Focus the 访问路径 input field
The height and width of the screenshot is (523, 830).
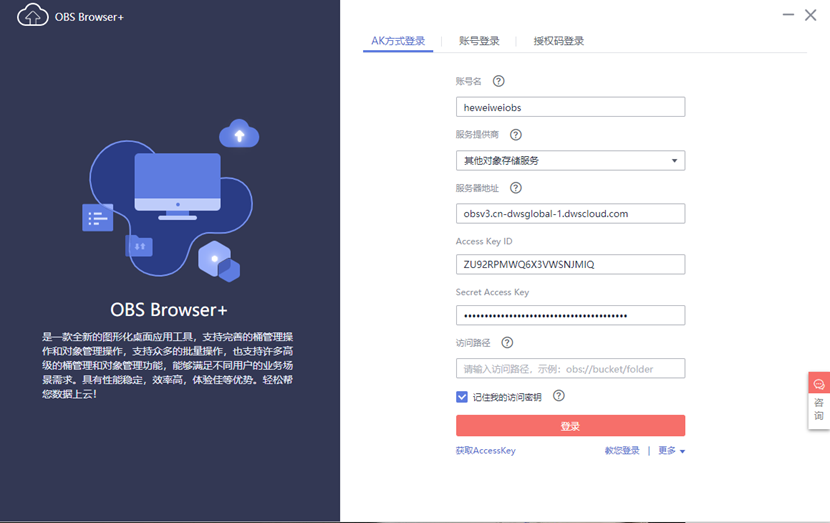[x=570, y=368]
